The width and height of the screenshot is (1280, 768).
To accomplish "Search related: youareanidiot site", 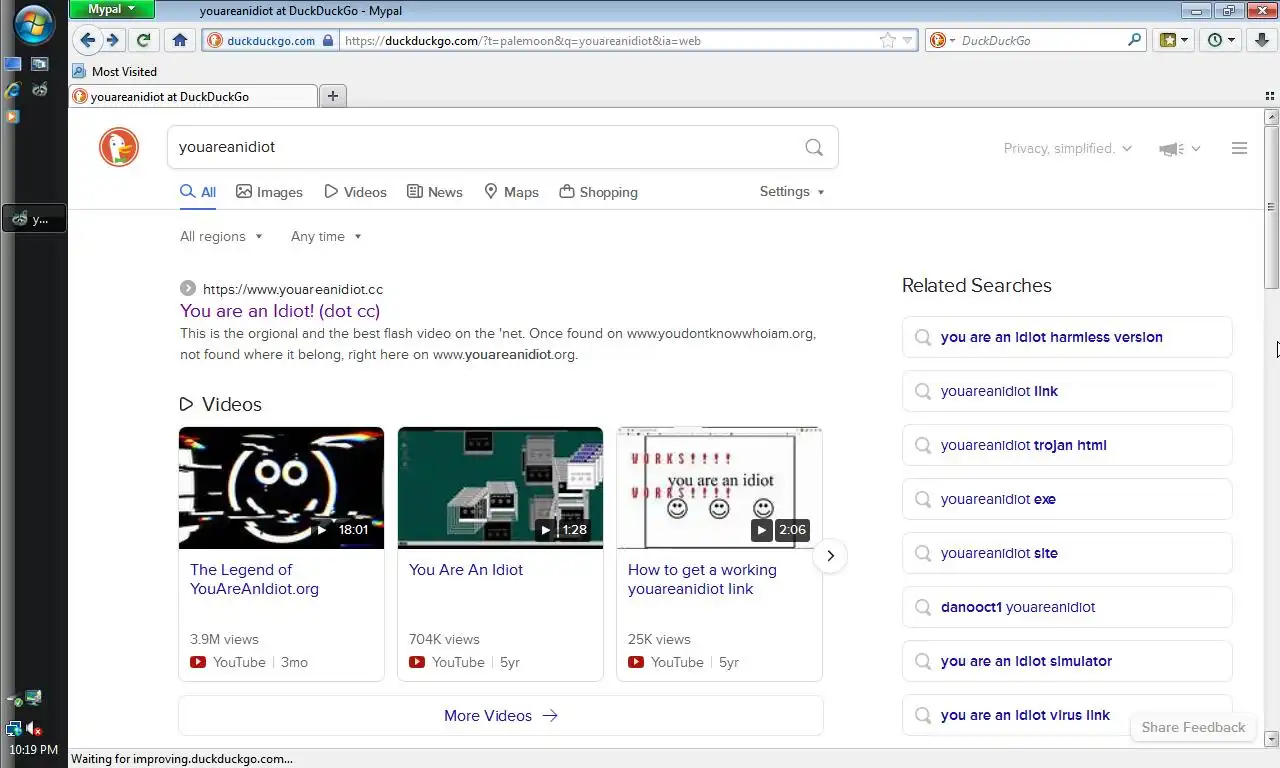I will (x=1067, y=553).
